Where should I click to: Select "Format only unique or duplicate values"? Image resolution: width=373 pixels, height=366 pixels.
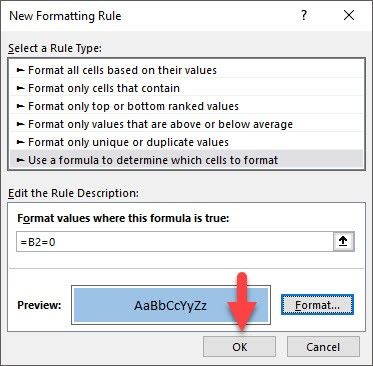coord(186,142)
